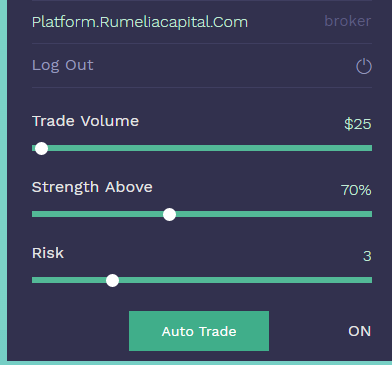
Task: Click the green Auto Trade button
Action: [x=199, y=331]
